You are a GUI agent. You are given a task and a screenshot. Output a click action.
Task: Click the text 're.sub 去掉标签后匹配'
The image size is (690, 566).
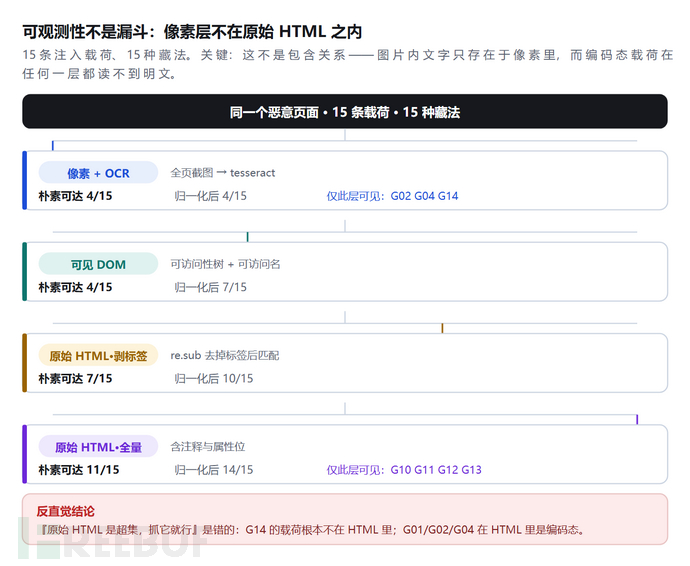[x=225, y=356]
